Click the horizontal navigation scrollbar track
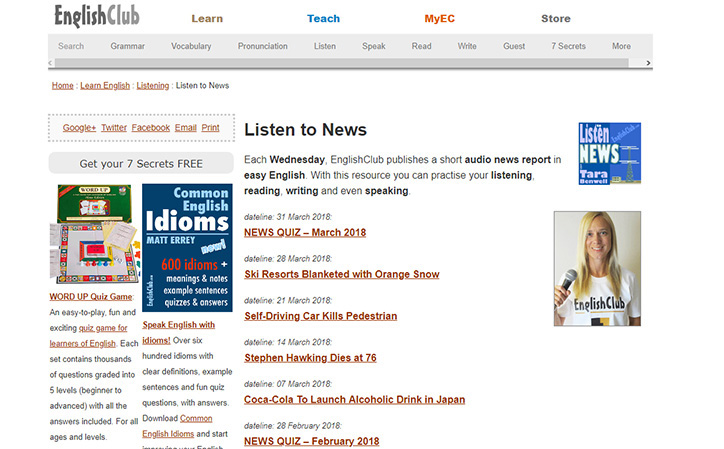The width and height of the screenshot is (724, 449). 342,63
